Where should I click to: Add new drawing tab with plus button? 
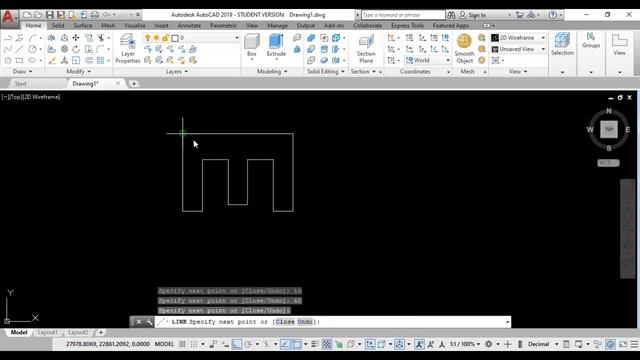pyautogui.click(x=133, y=84)
